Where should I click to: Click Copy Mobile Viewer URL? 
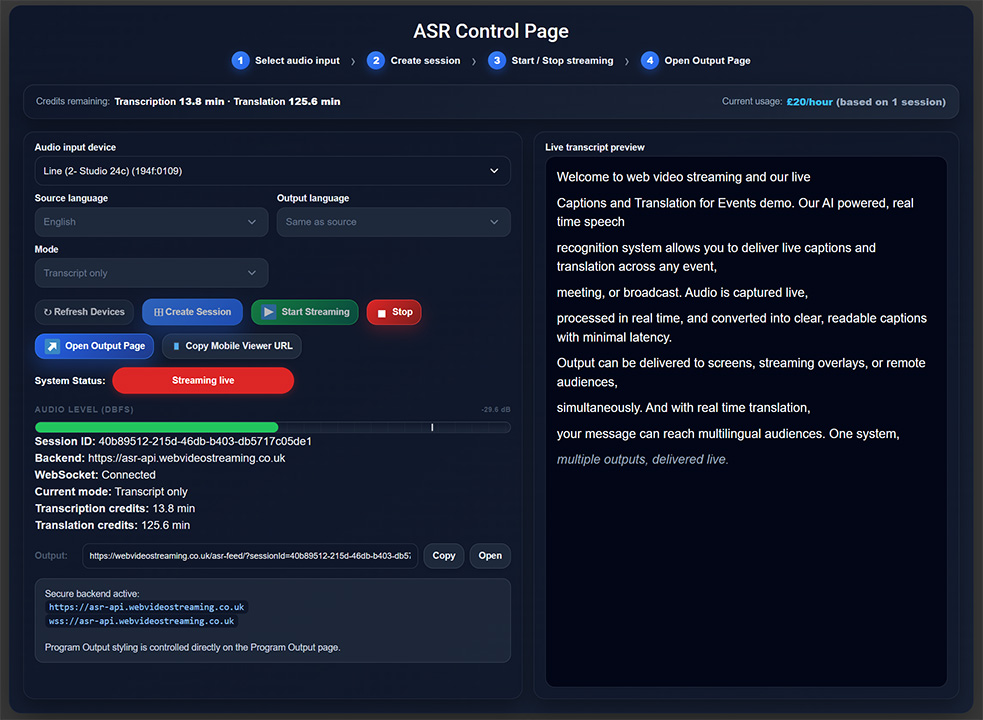[231, 346]
